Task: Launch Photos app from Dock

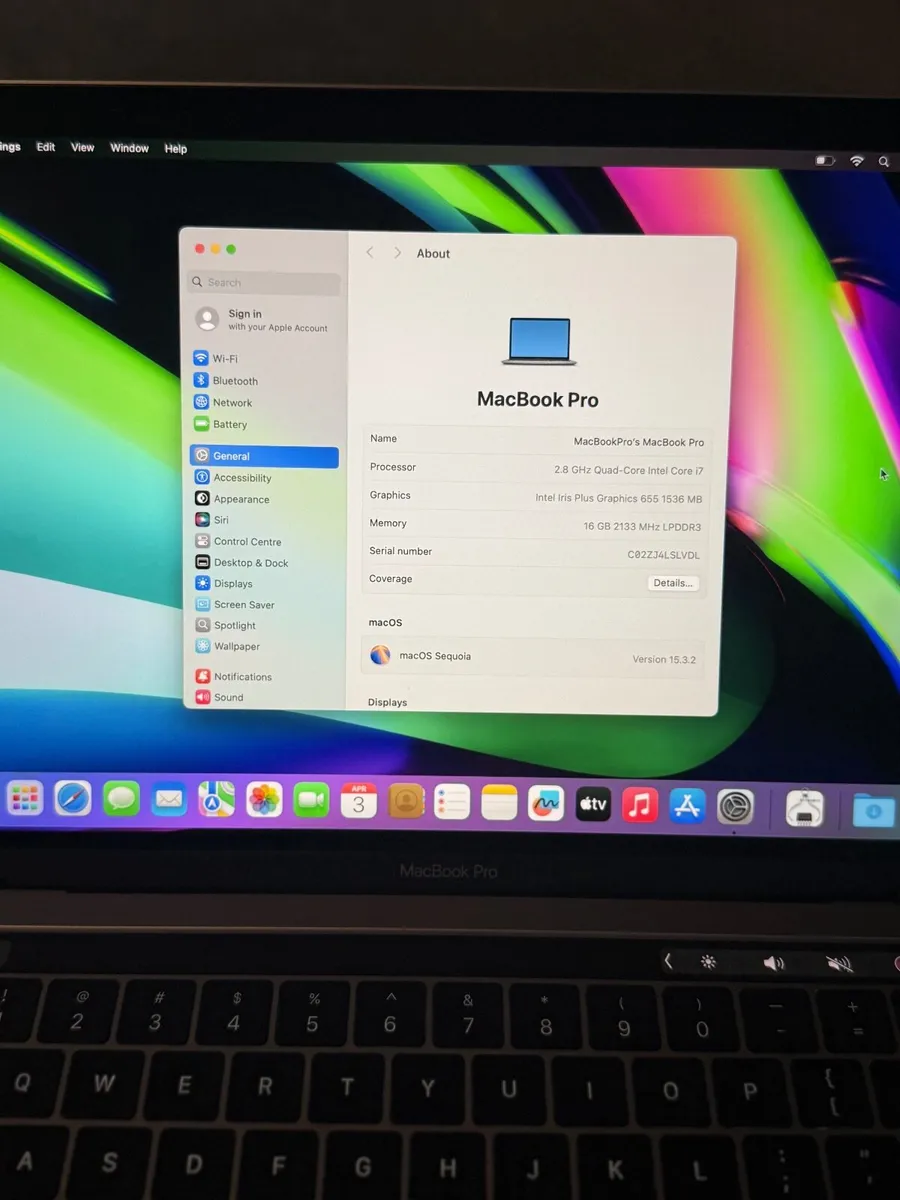Action: click(x=265, y=800)
